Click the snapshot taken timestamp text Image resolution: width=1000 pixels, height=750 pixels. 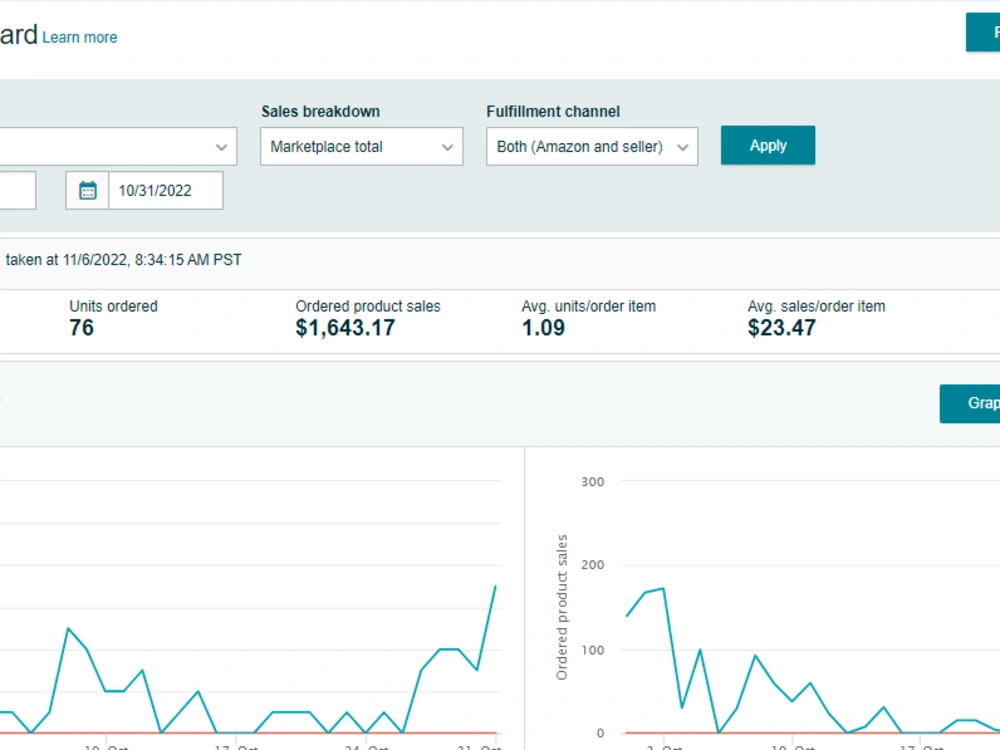pyautogui.click(x=124, y=260)
